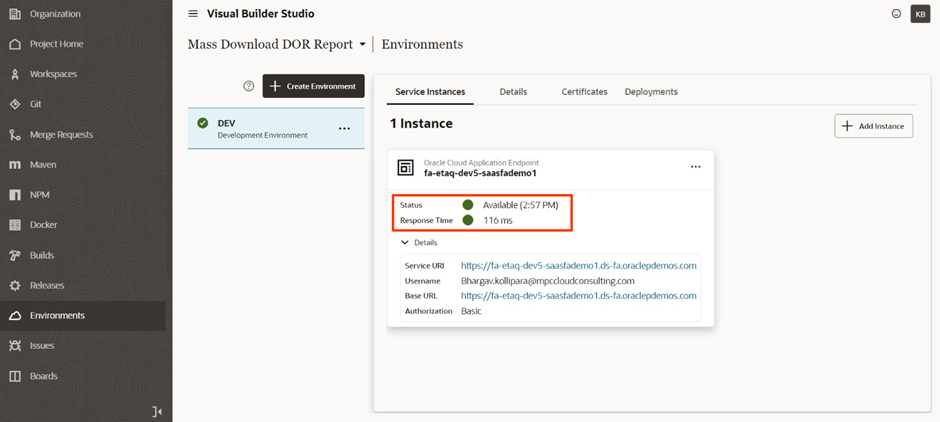Click the smiley feedback icon

pos(896,14)
